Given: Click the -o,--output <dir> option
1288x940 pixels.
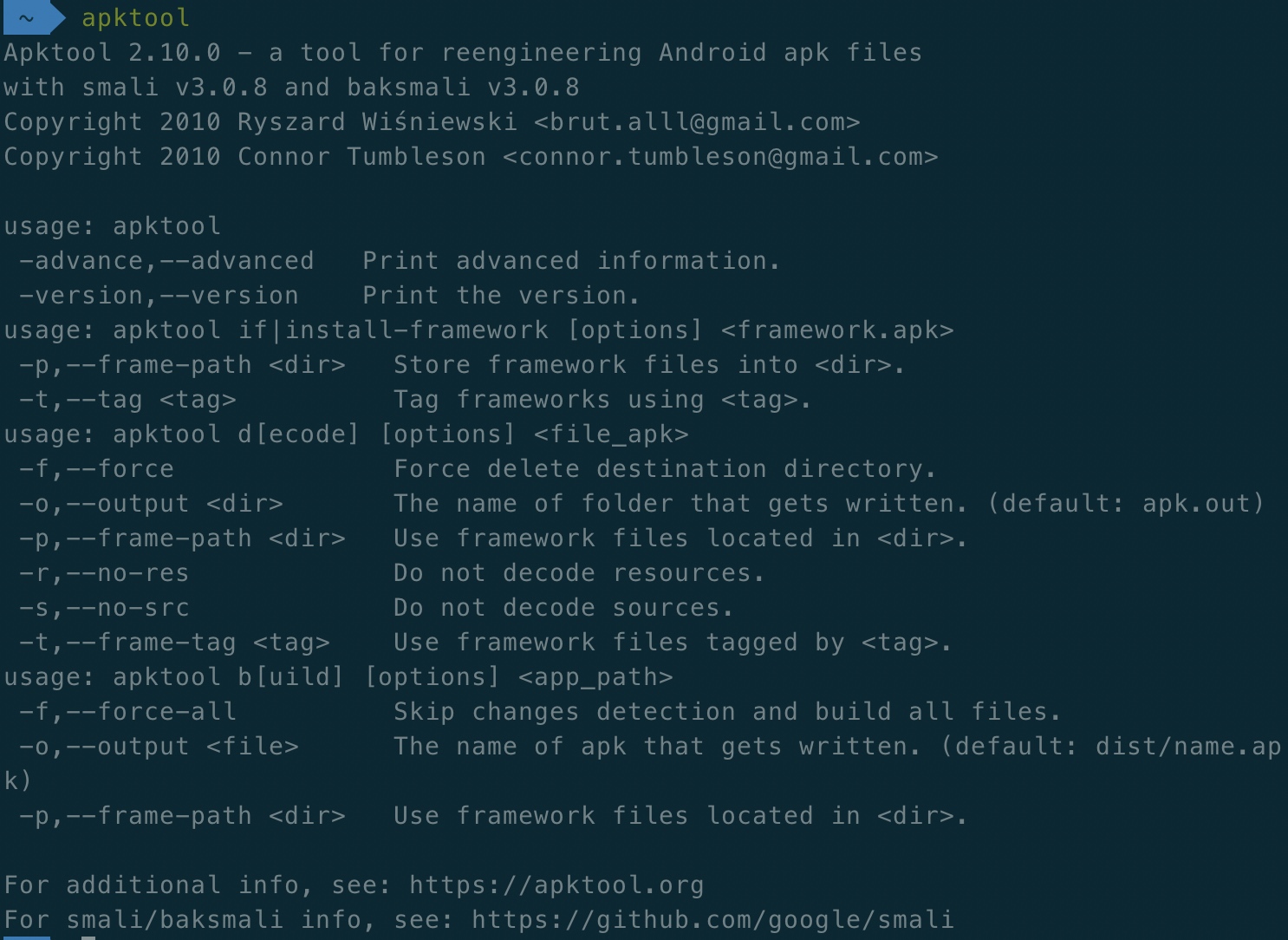Looking at the screenshot, I should click(x=151, y=504).
